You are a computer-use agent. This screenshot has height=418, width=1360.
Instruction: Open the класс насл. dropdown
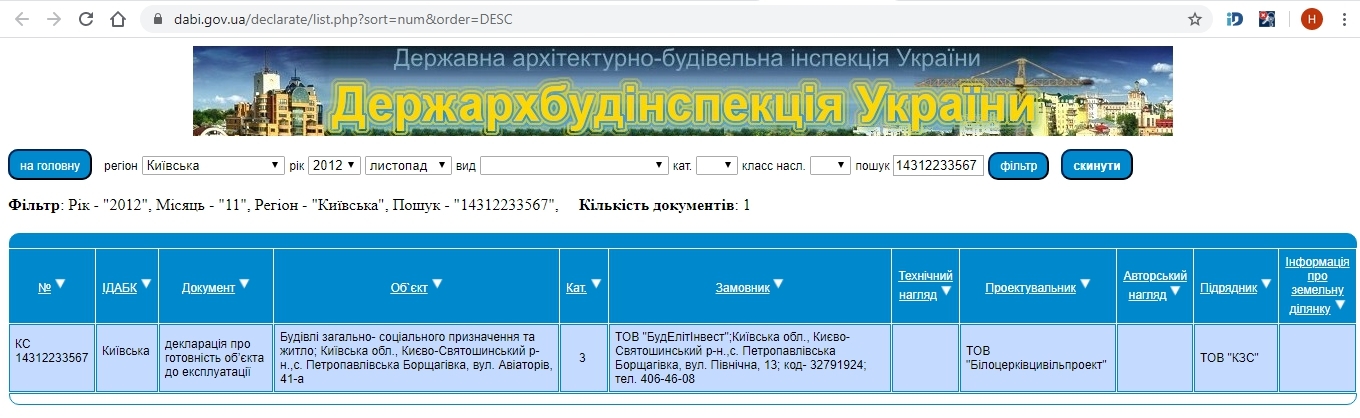pos(830,165)
